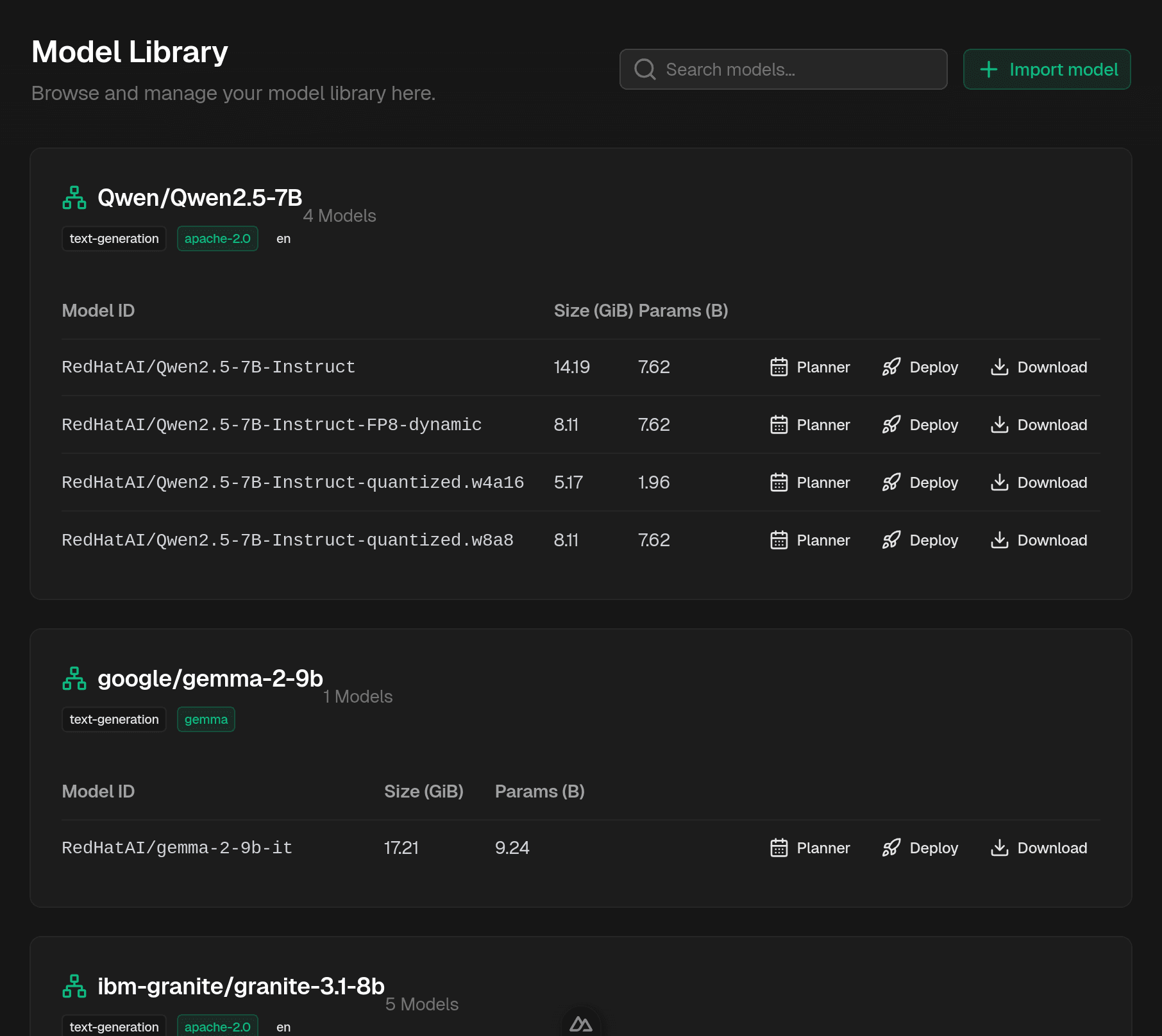Click the Planner calendar icon for Qwen2.5-7B-Instruct-FP8-dynamic

click(x=779, y=424)
